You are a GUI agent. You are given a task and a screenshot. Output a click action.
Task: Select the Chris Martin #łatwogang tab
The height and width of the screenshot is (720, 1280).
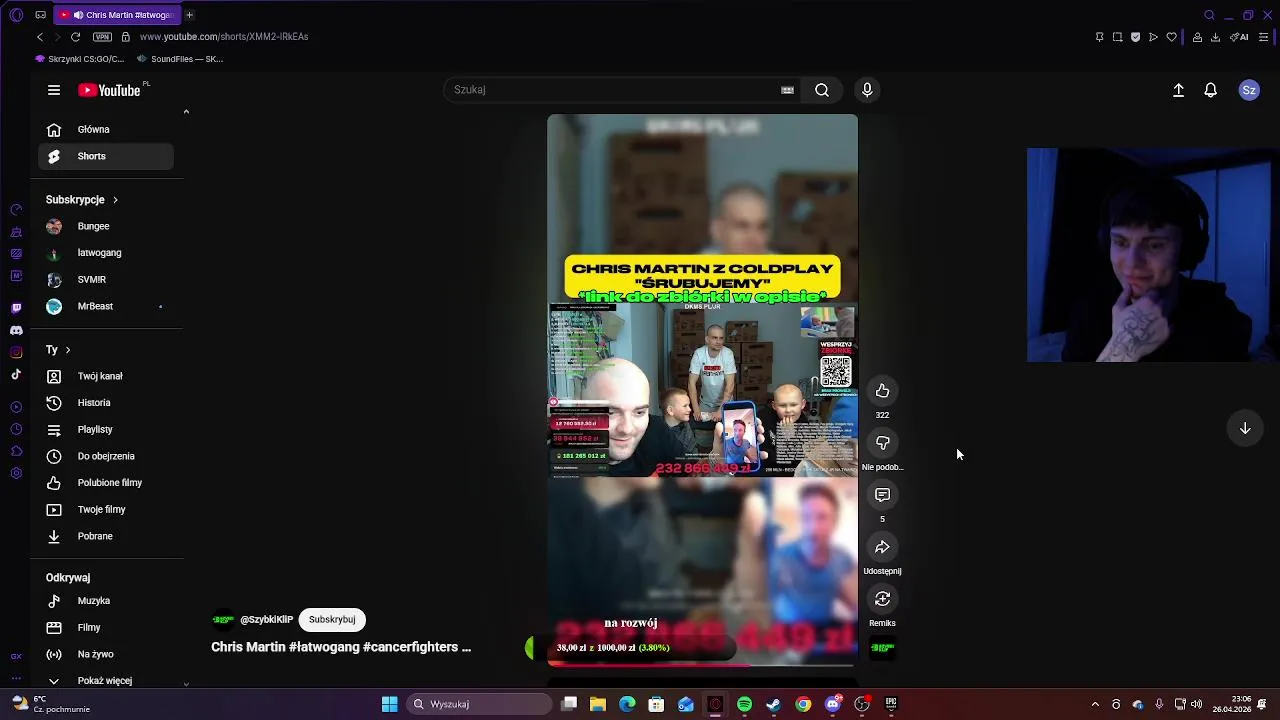pyautogui.click(x=117, y=15)
